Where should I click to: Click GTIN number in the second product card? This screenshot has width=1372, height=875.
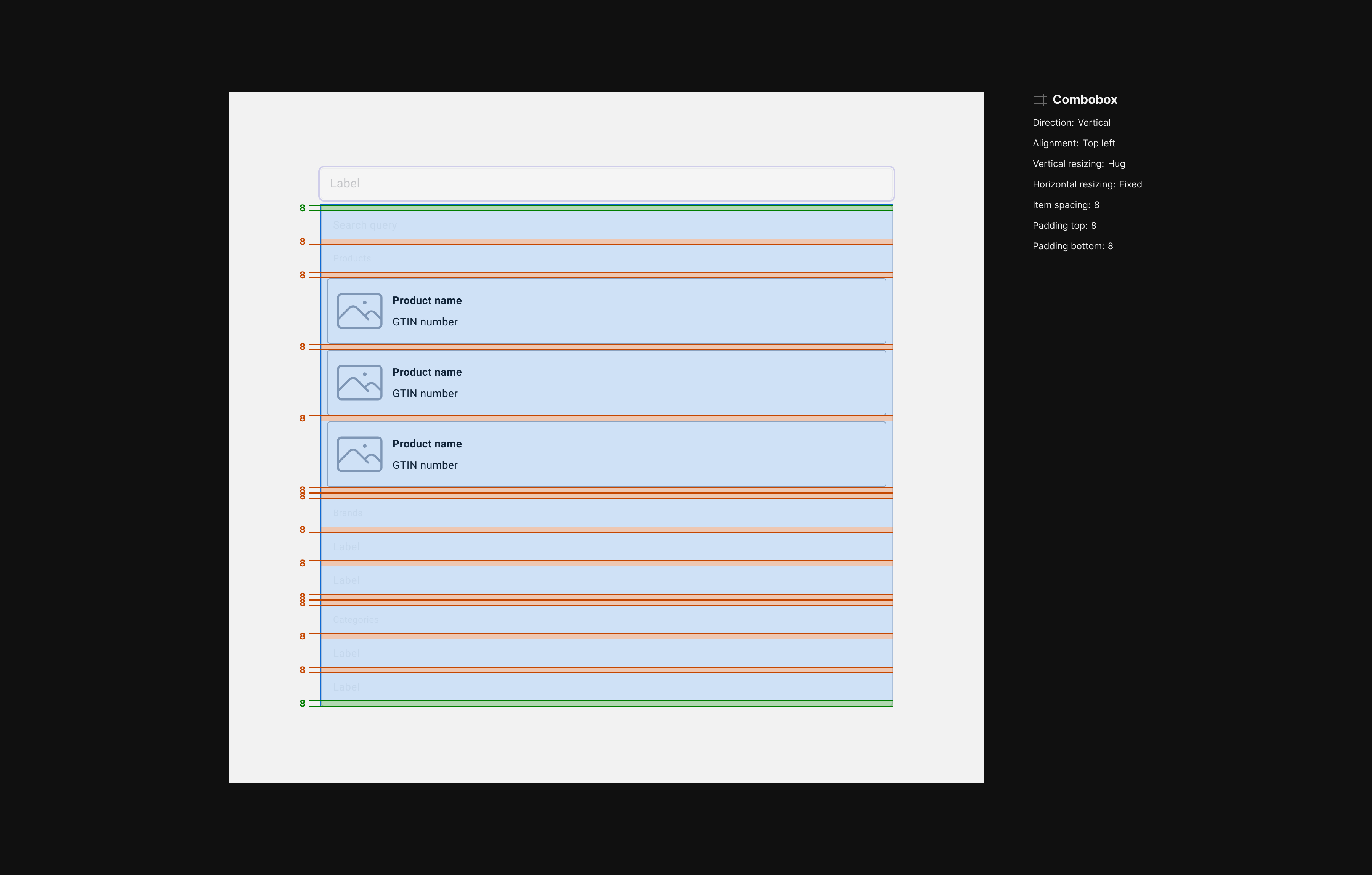(x=425, y=394)
